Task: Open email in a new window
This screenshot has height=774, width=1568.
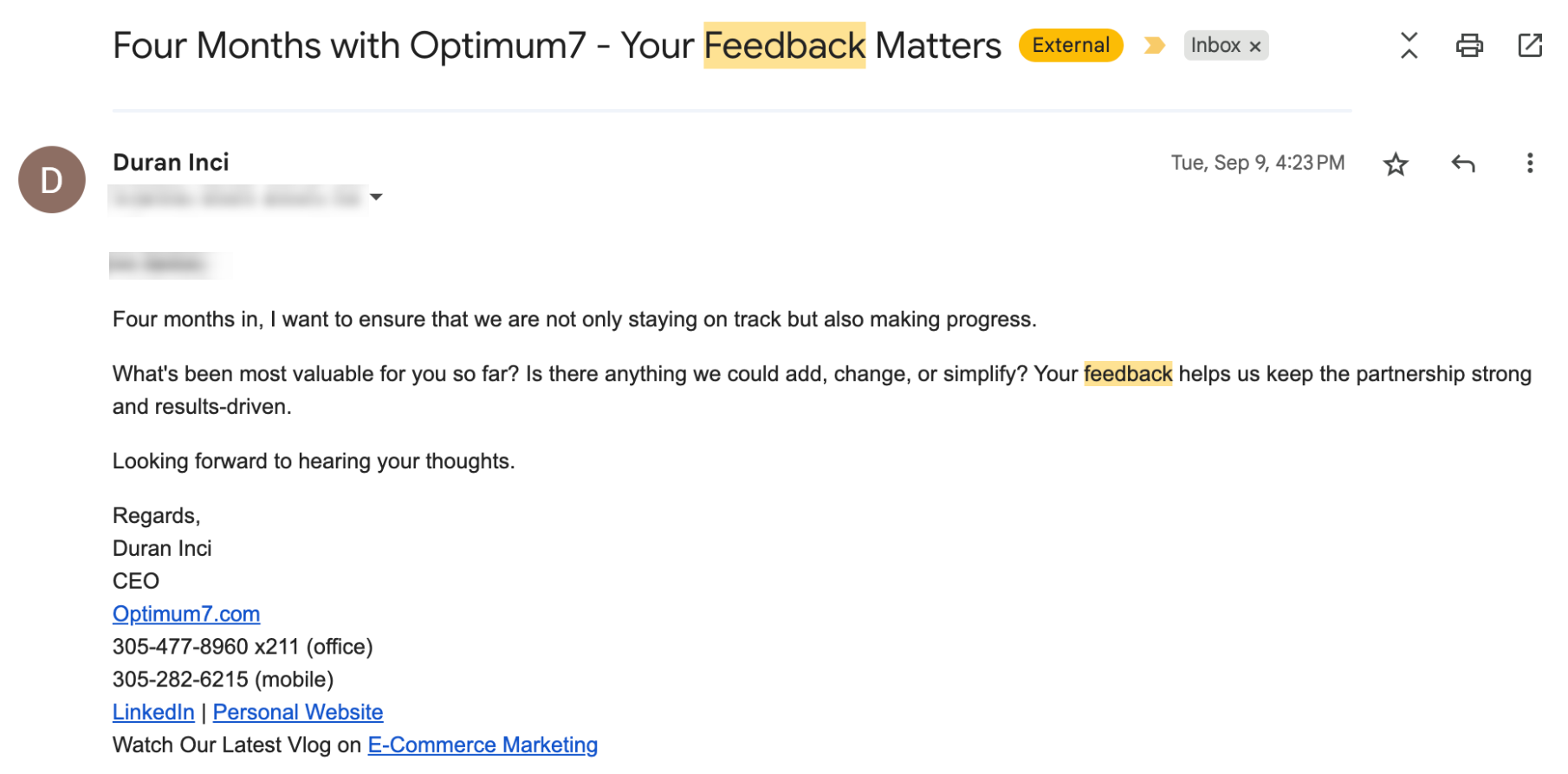Action: click(1530, 45)
